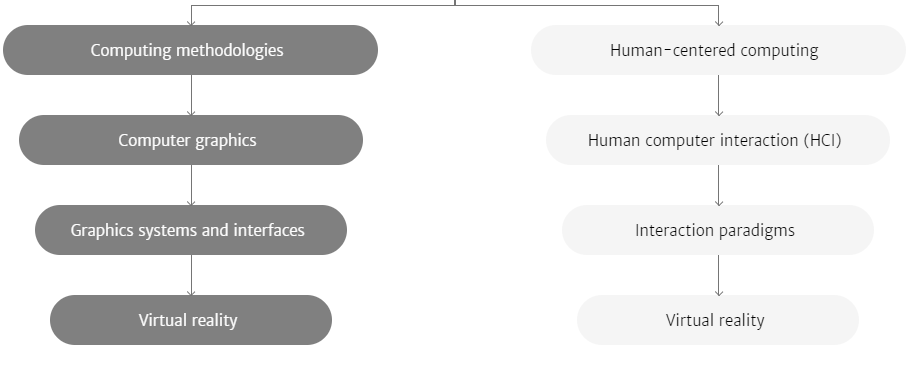The image size is (912, 376).
Task: Click arrowhead entering Human-centered computing from above
Action: tap(718, 22)
